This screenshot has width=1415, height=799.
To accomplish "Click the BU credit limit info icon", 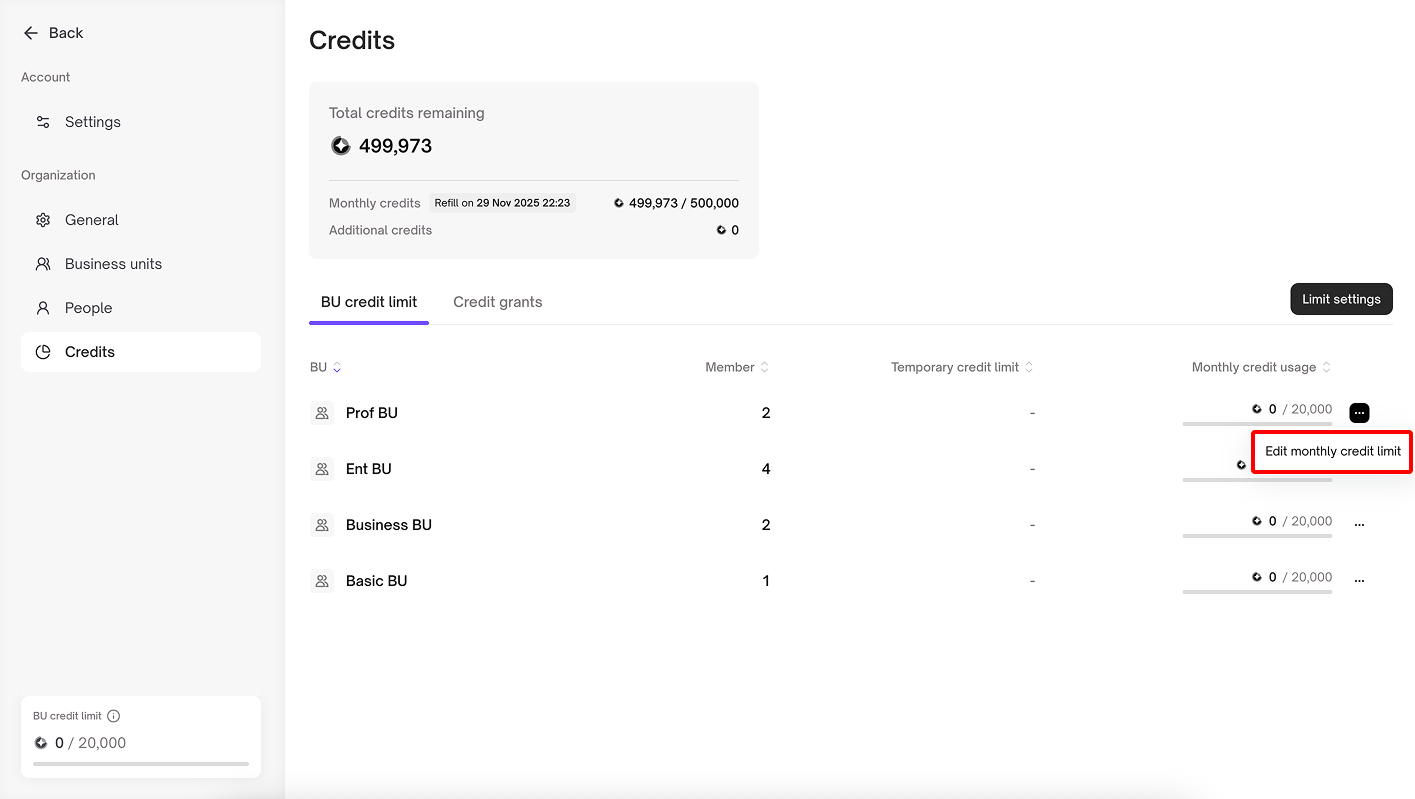I will point(114,716).
